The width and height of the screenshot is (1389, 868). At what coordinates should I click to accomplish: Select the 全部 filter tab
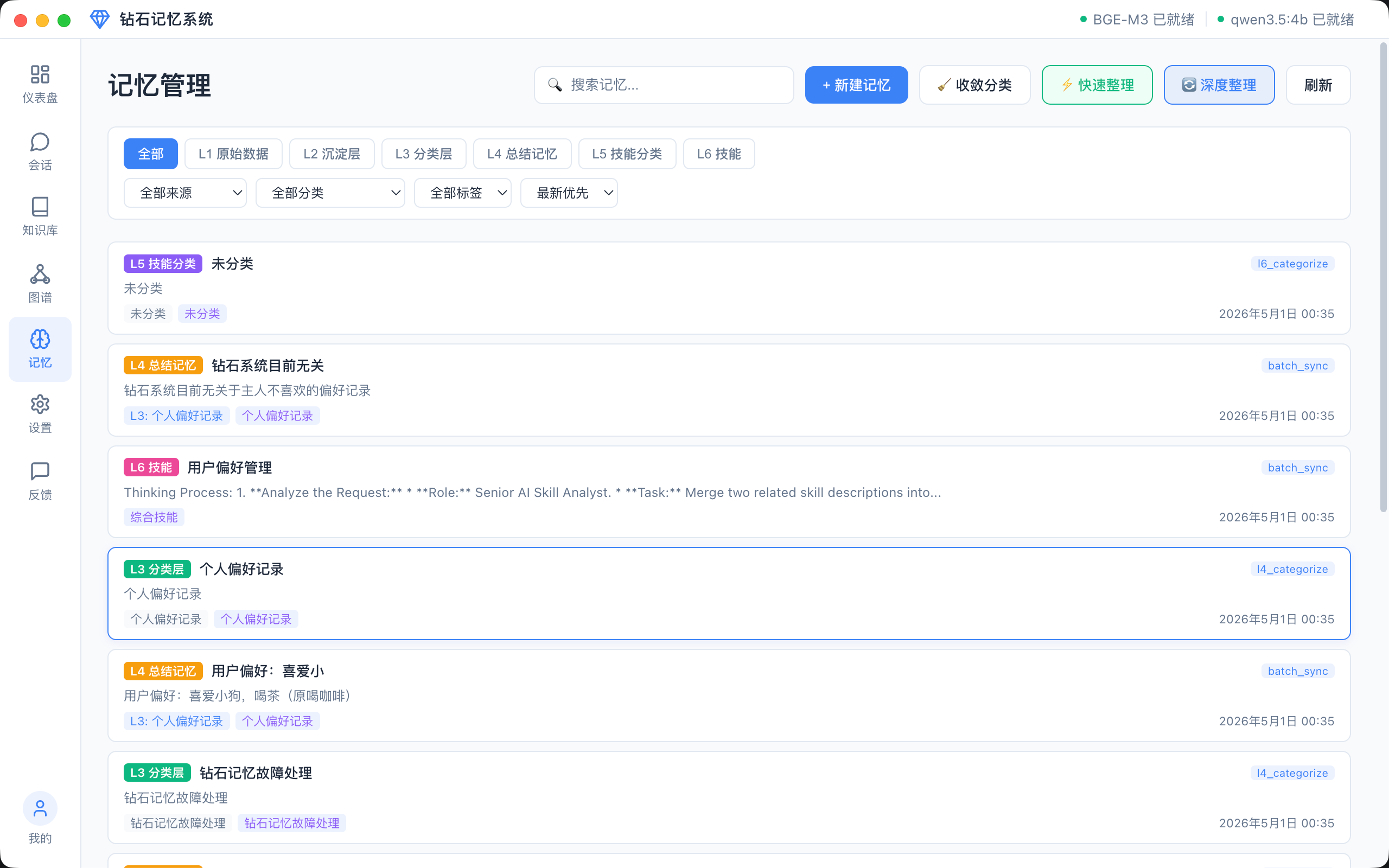coord(150,154)
